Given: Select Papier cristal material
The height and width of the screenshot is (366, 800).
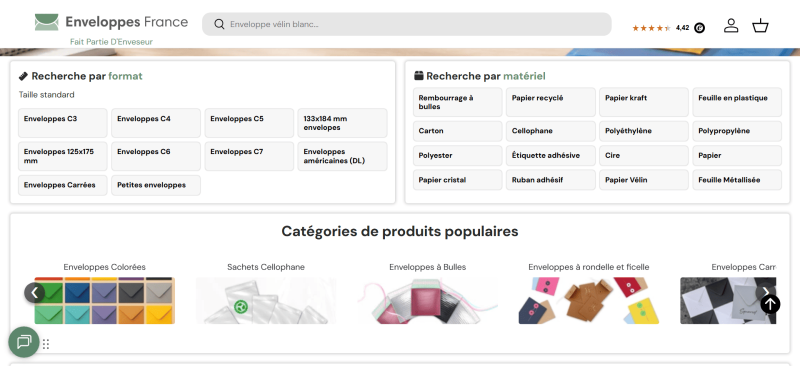Looking at the screenshot, I should (x=458, y=180).
